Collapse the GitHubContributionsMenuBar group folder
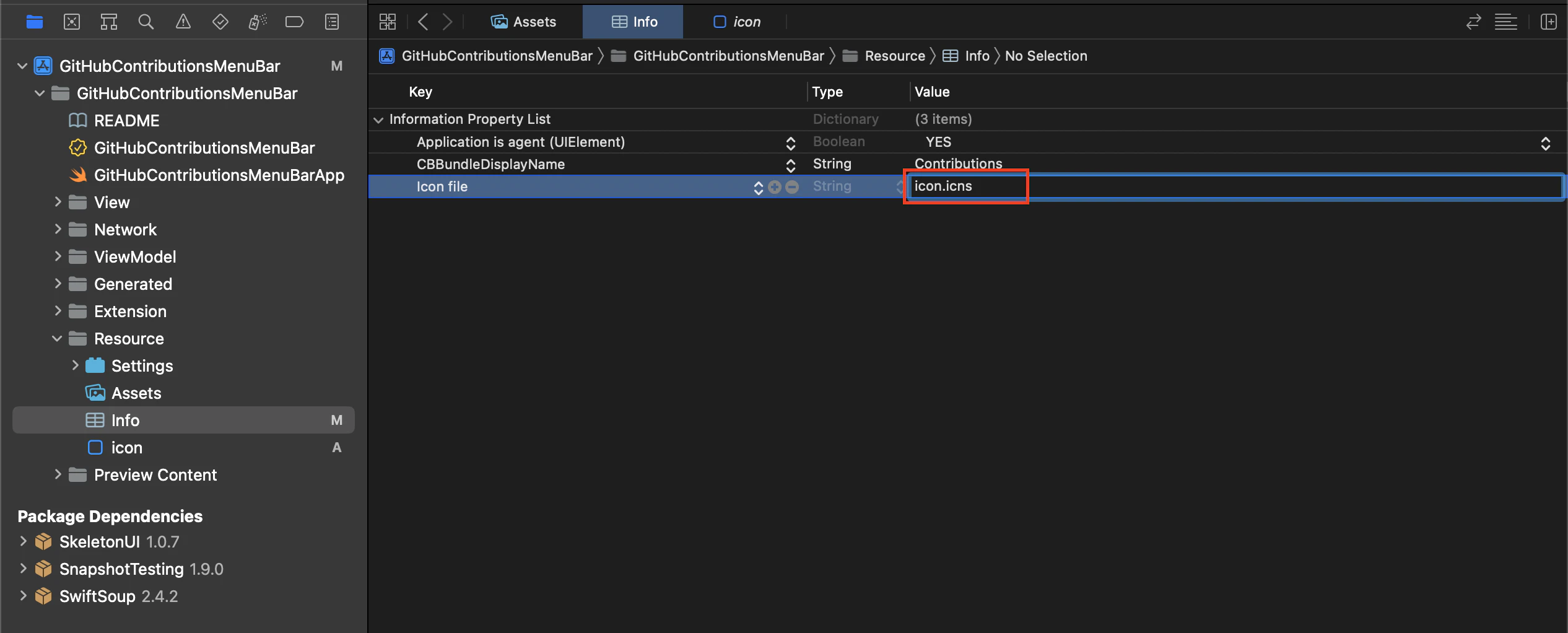 (40, 94)
